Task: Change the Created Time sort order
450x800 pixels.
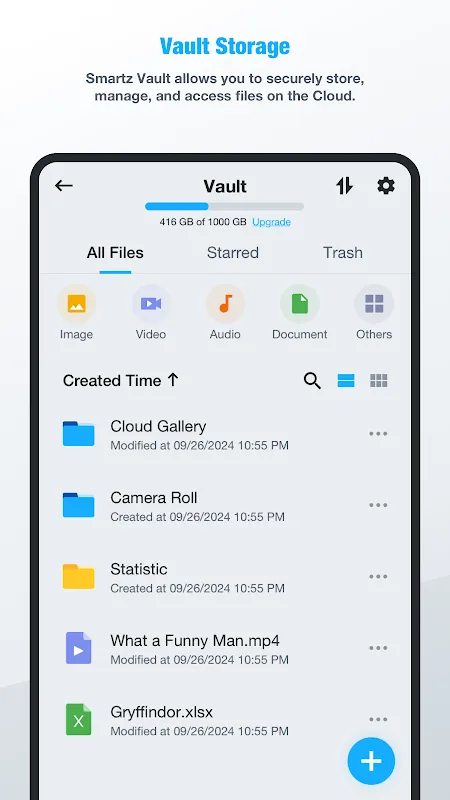Action: [x=121, y=381]
